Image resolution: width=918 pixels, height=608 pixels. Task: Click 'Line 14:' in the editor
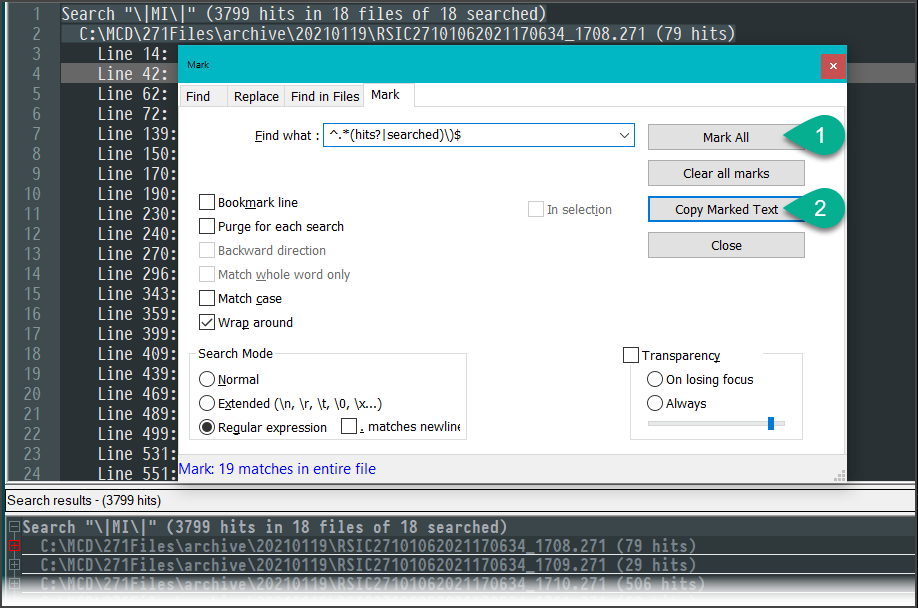(132, 54)
